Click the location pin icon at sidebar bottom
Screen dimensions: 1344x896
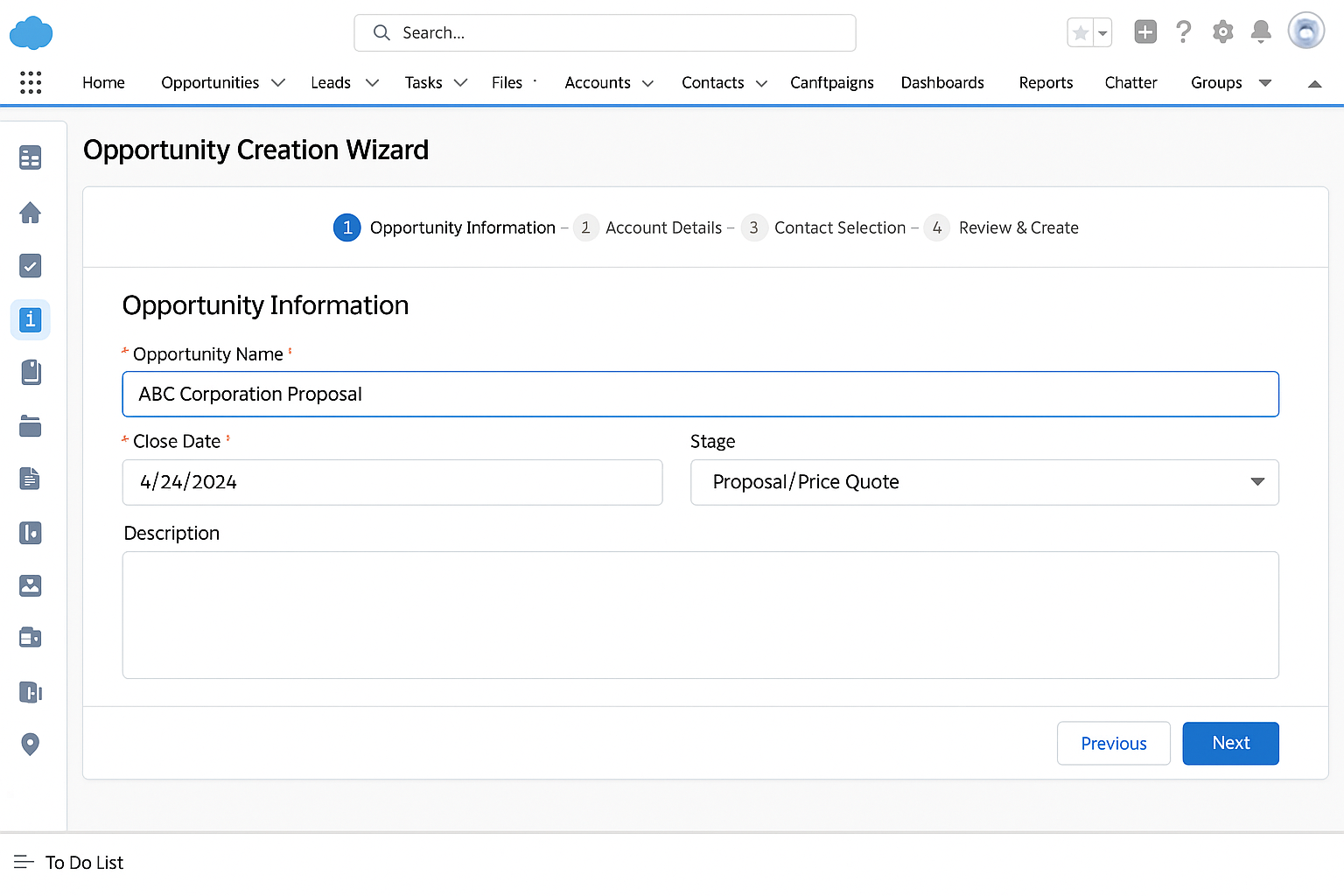tap(31, 744)
